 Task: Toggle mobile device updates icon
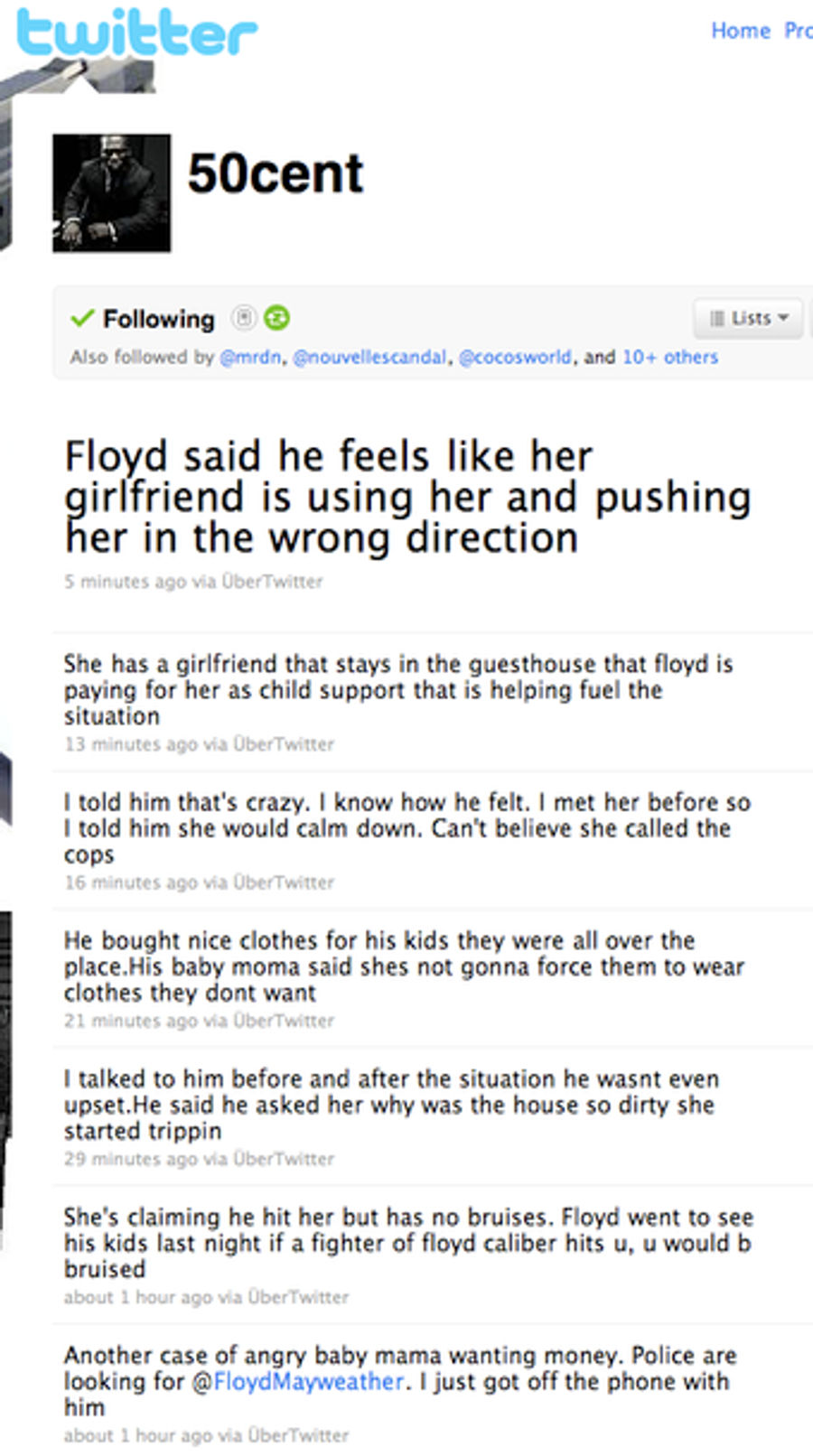[243, 318]
